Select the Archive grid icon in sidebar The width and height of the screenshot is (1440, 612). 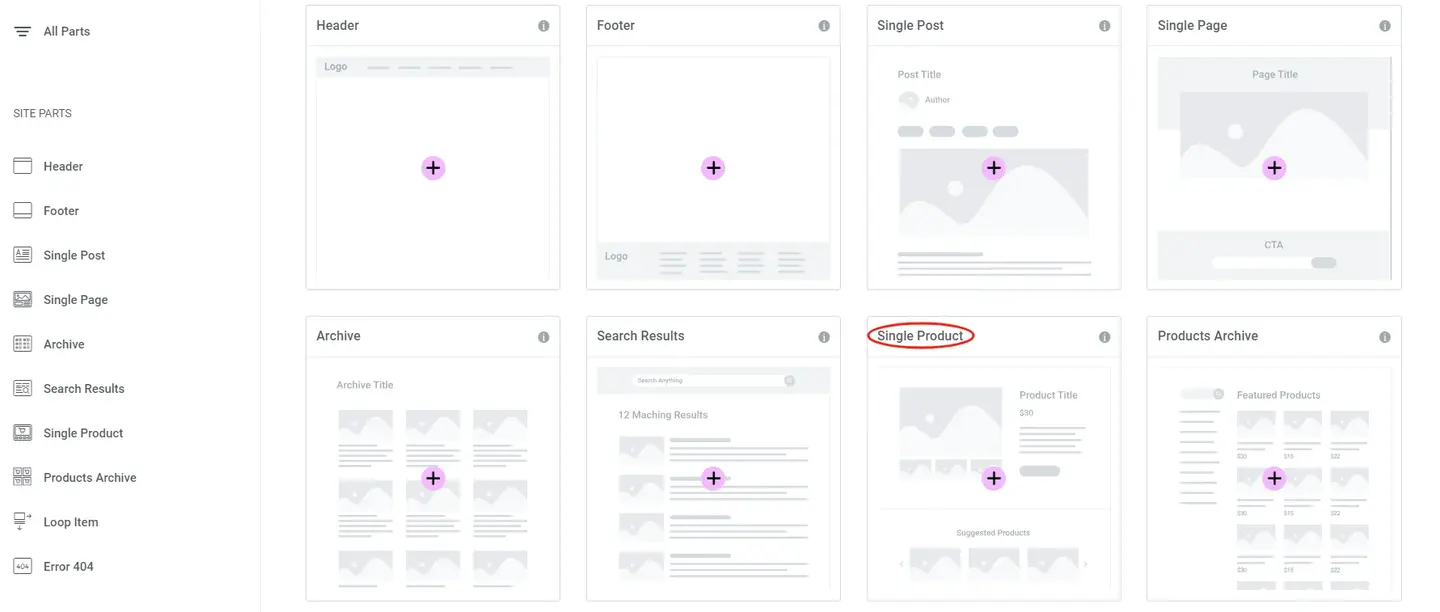tap(22, 344)
